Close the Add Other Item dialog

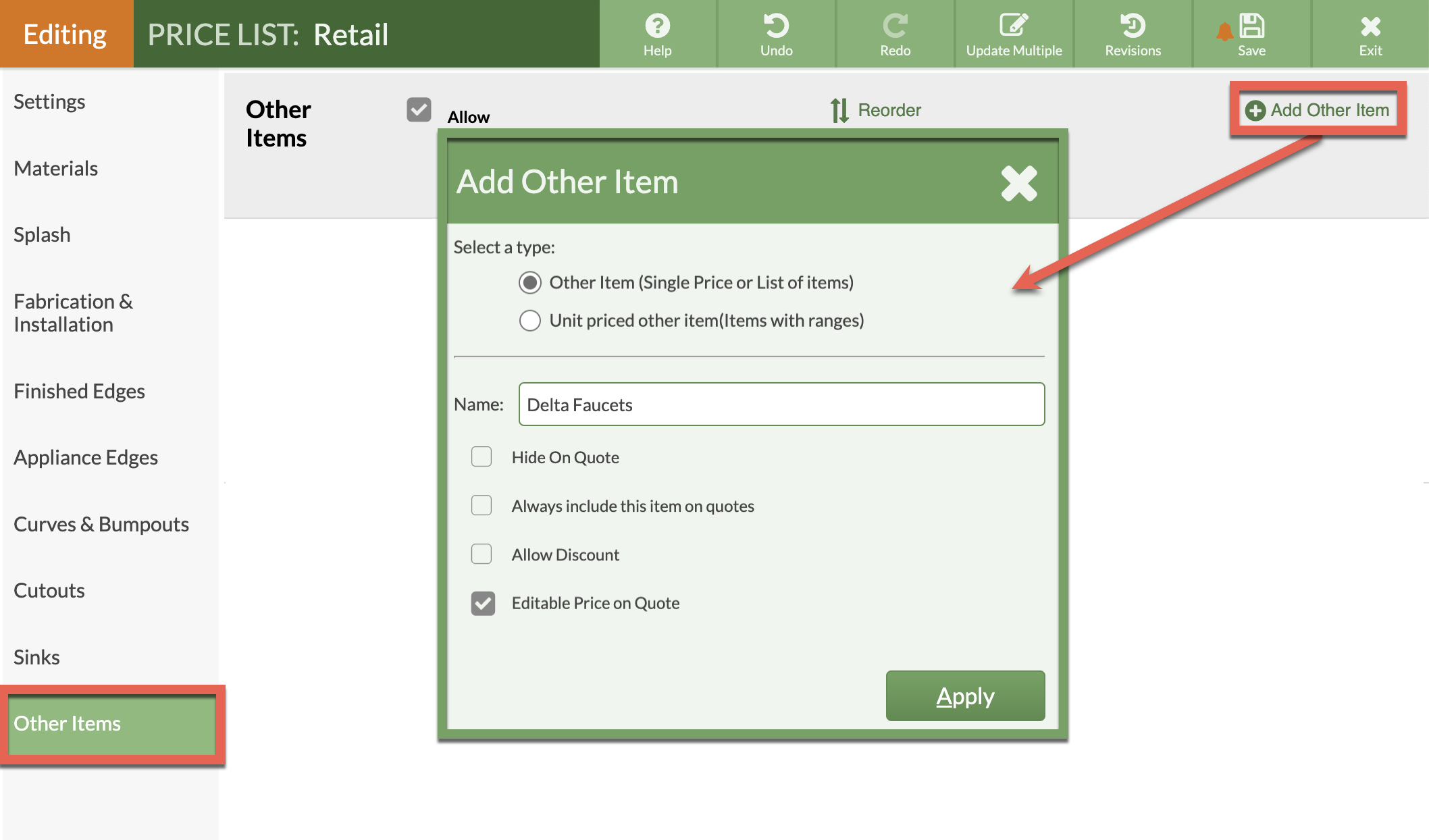click(1018, 183)
